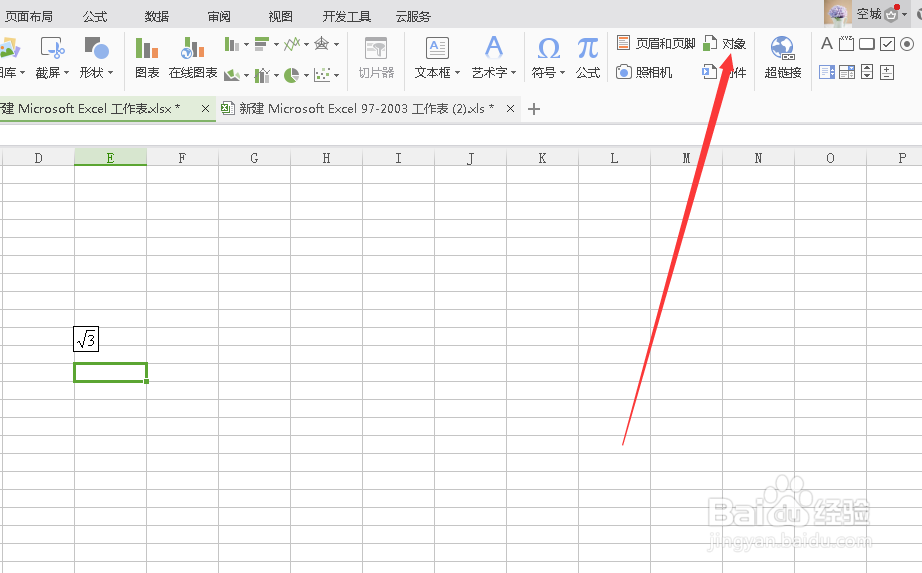
Task: Expand the 截屏 dropdown arrow
Action: 66,73
